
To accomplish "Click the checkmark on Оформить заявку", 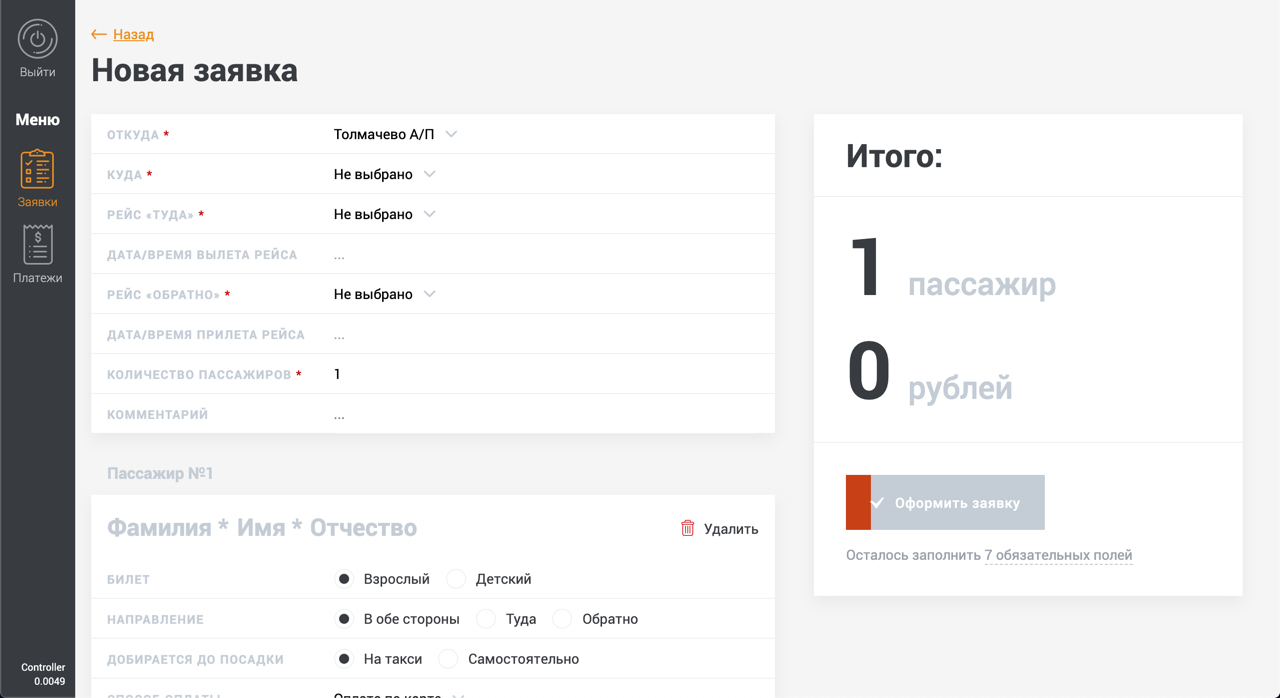I will (878, 503).
